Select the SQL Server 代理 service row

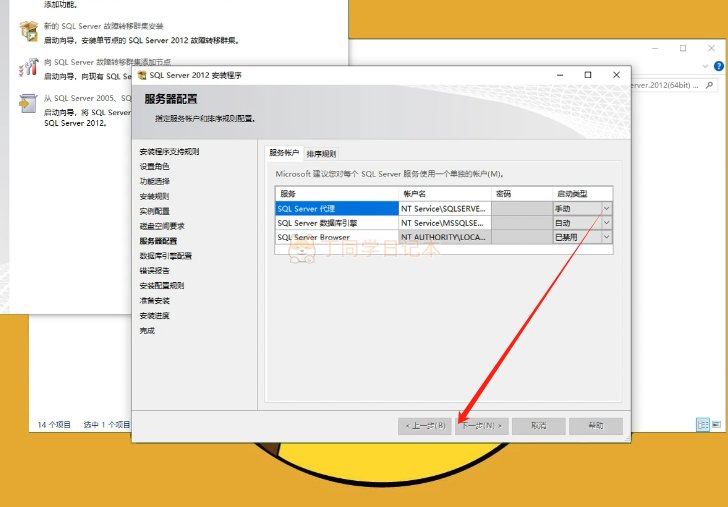tap(336, 208)
